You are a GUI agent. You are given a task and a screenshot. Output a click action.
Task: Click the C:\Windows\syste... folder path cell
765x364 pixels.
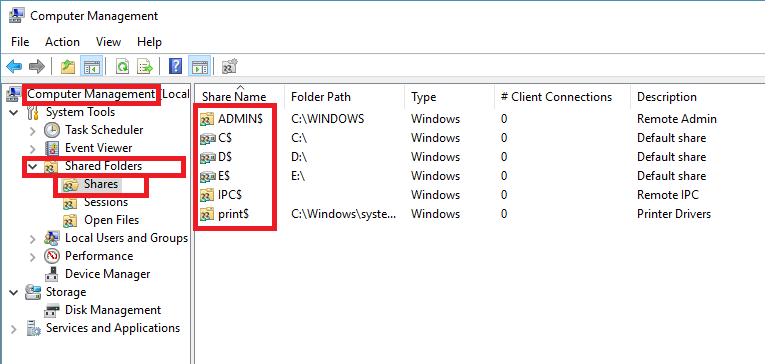(343, 214)
